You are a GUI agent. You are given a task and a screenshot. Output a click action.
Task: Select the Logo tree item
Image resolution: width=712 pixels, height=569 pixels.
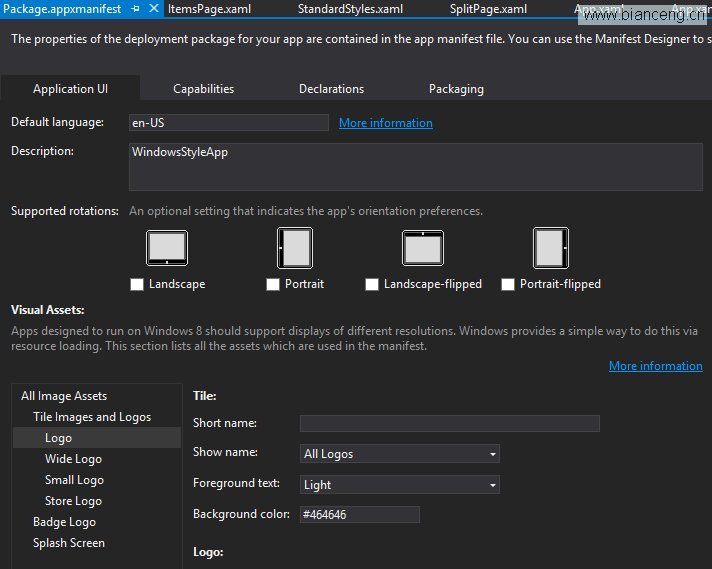point(97,438)
